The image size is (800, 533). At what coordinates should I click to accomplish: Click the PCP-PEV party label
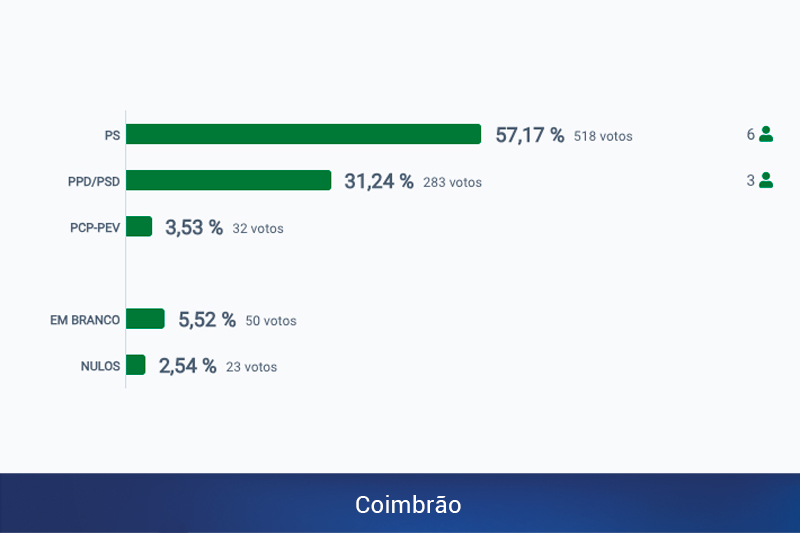(x=94, y=227)
